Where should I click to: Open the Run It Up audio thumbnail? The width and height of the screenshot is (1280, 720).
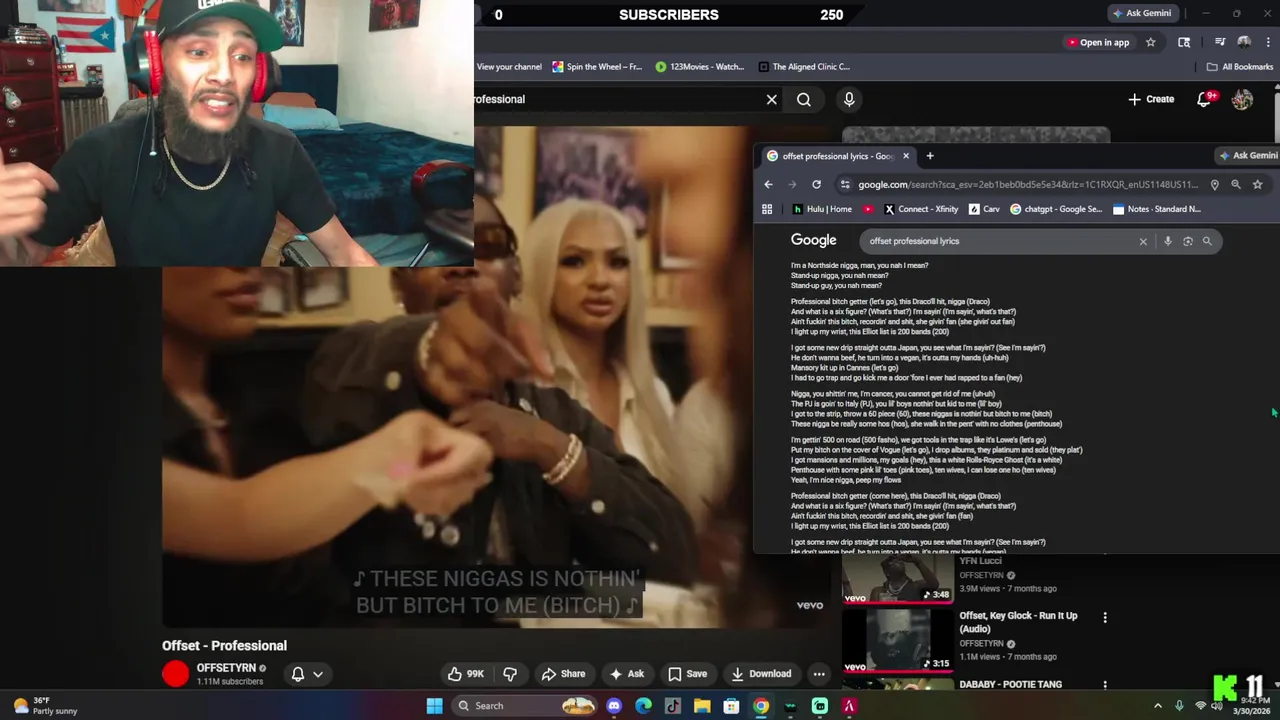coord(898,640)
